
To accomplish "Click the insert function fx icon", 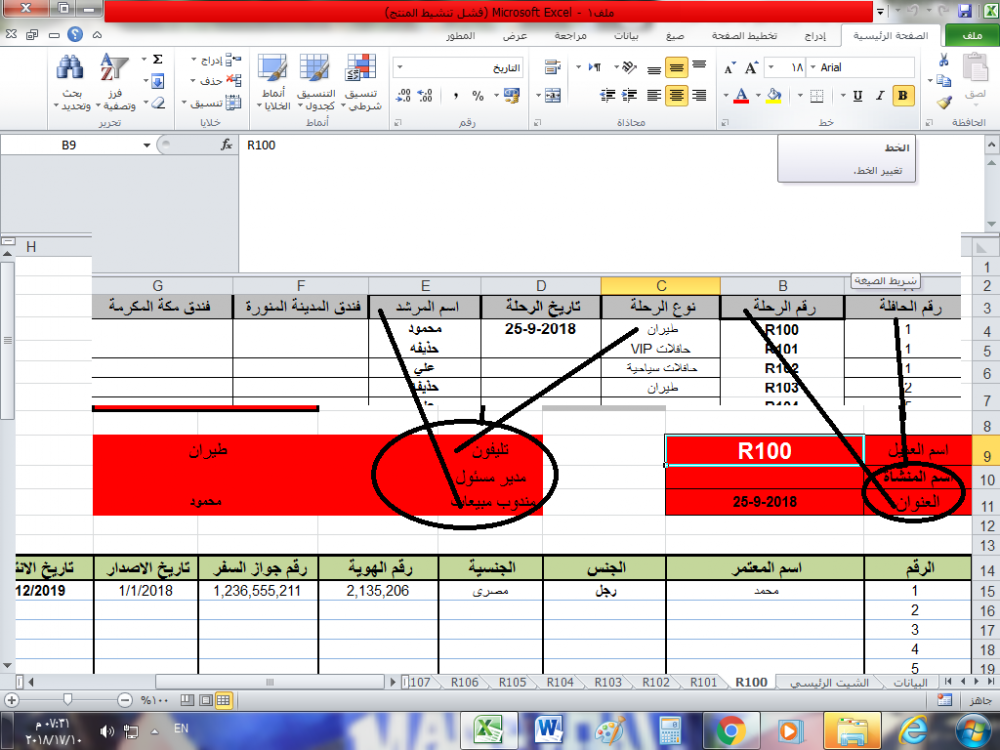I will 226,145.
